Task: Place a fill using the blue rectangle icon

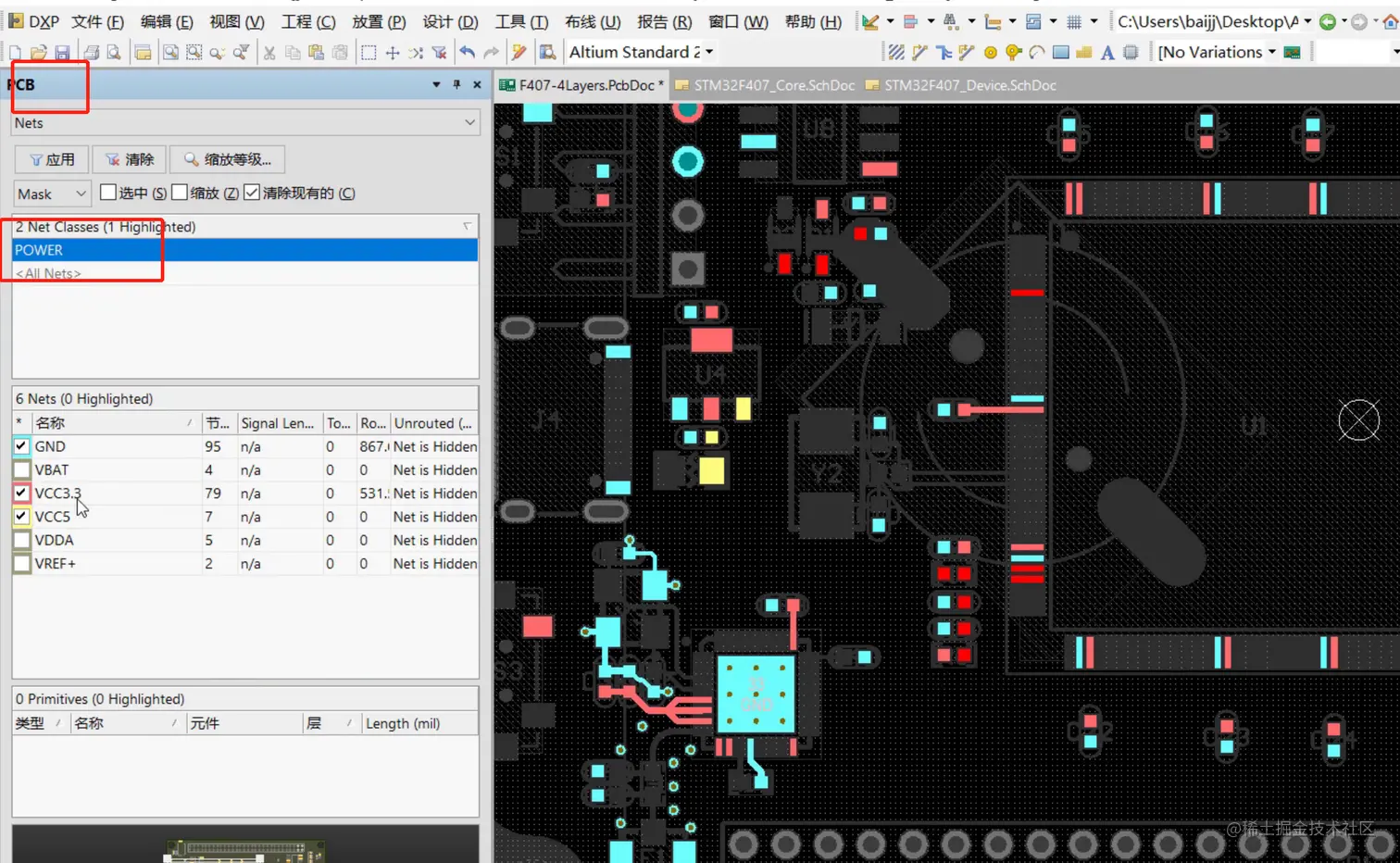Action: coord(1061,53)
